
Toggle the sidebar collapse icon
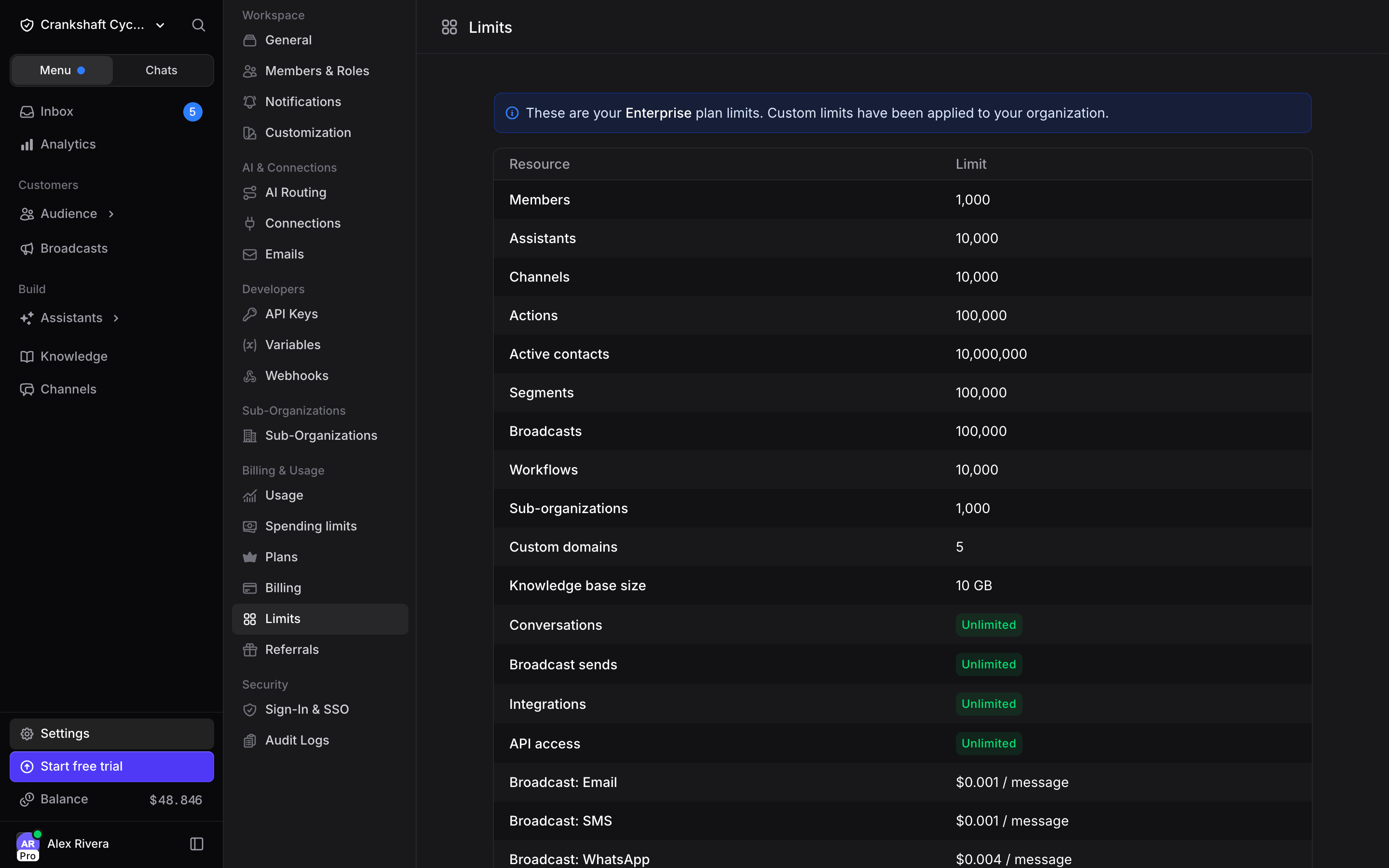(196, 843)
